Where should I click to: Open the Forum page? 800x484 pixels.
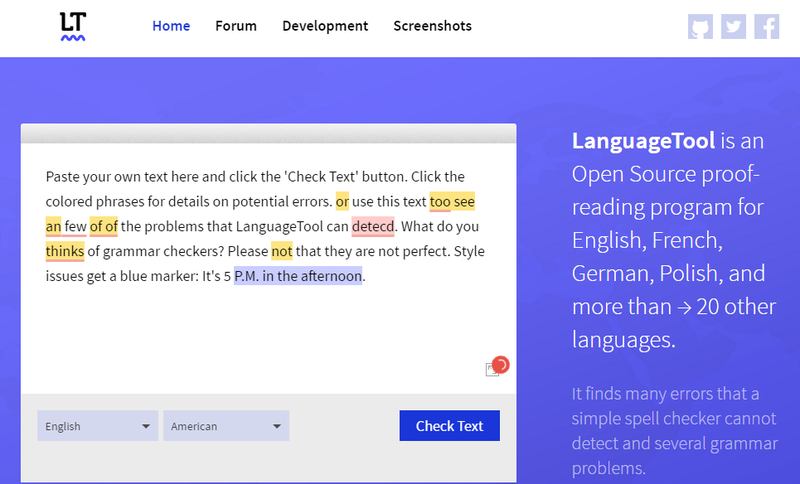(235, 26)
